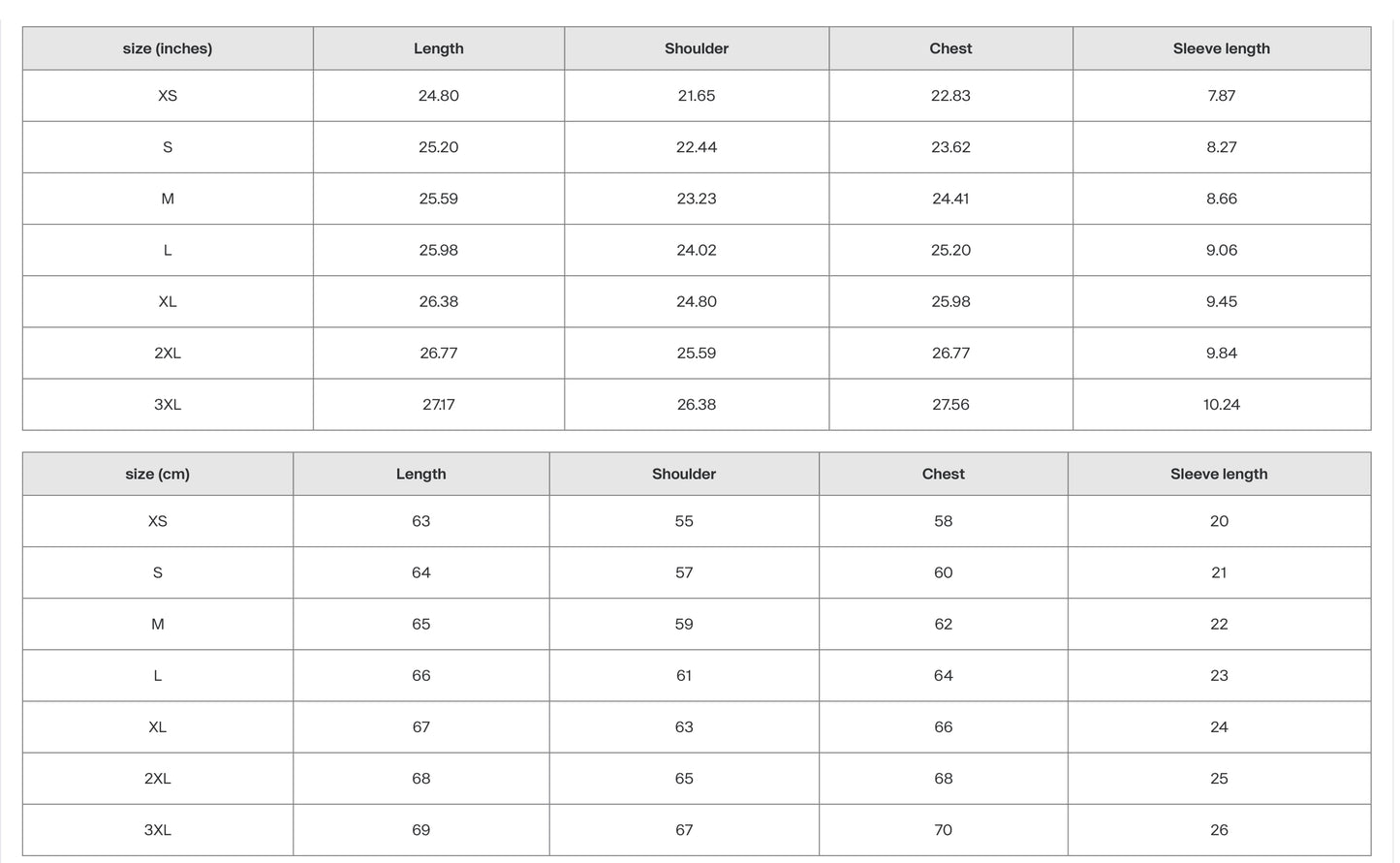
Task: Click the 10.24 sleeve length cell
Action: pos(1221,405)
